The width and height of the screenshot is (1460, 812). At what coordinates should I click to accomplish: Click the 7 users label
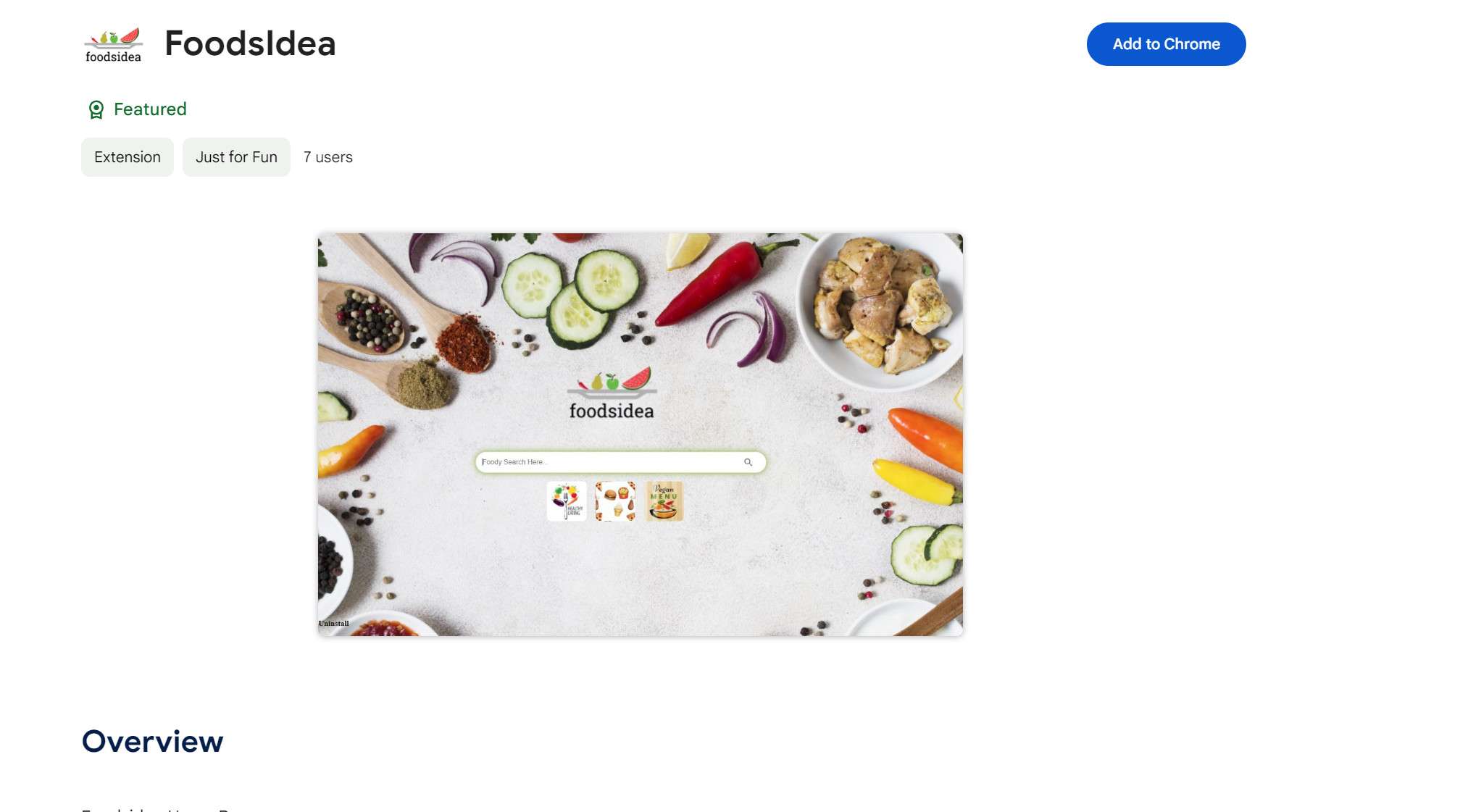pyautogui.click(x=328, y=157)
